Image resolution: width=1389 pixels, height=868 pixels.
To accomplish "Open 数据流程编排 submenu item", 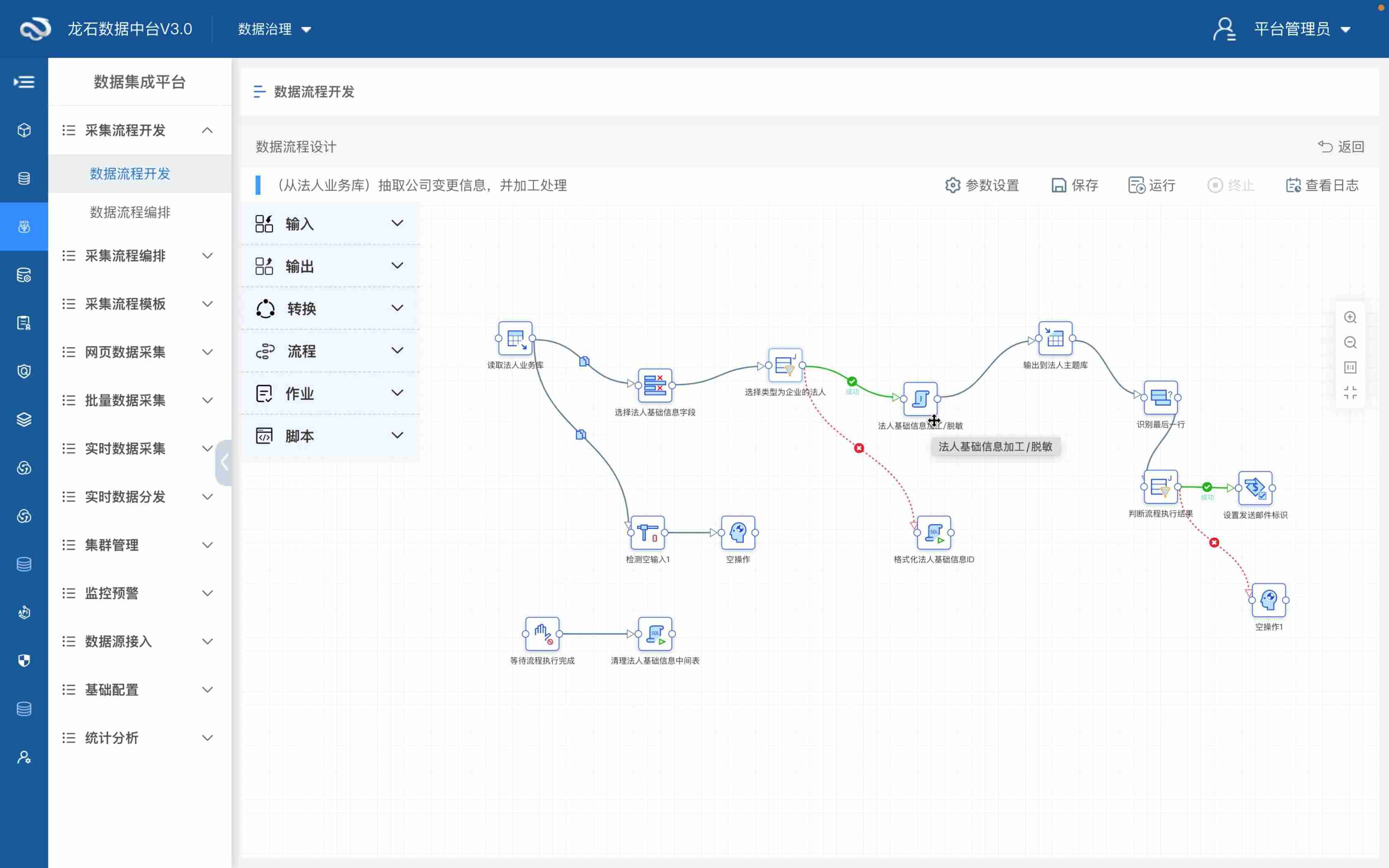I will pos(130,212).
